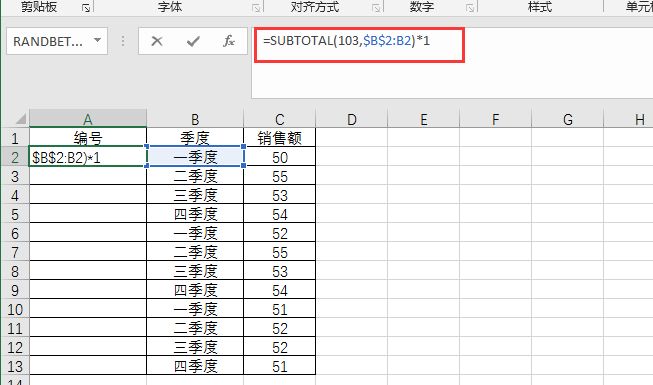Confirm the formula with the checkmark icon
Viewport: 653px width, 385px height.
point(193,41)
